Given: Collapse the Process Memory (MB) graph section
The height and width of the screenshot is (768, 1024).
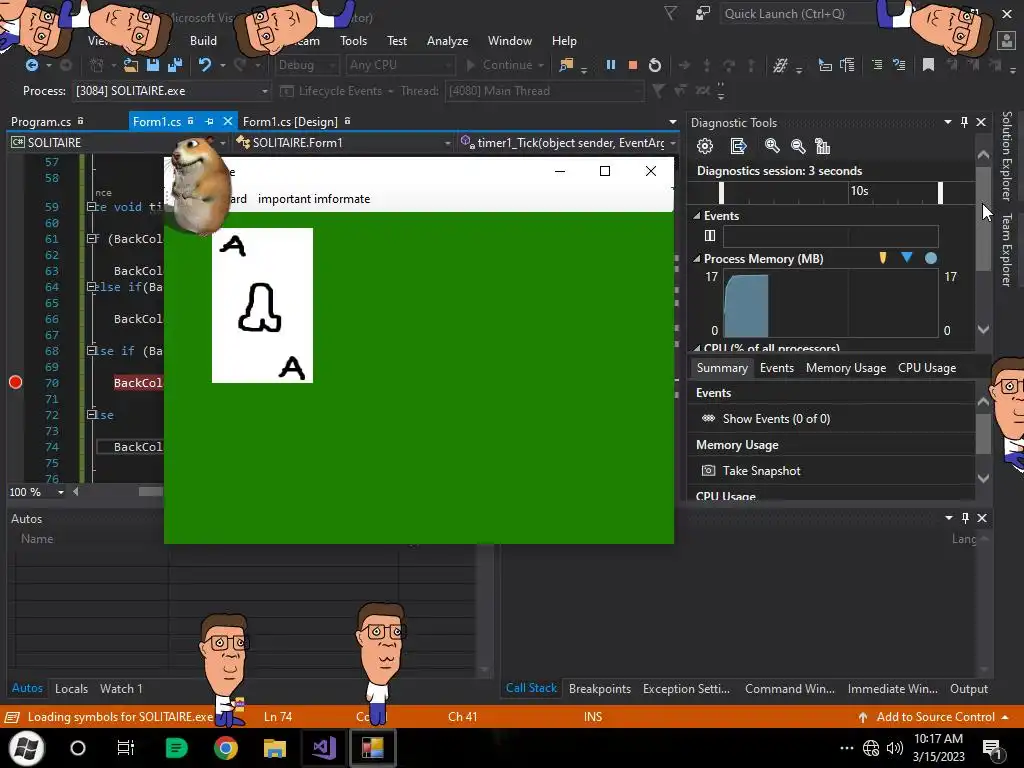Looking at the screenshot, I should click(x=697, y=259).
